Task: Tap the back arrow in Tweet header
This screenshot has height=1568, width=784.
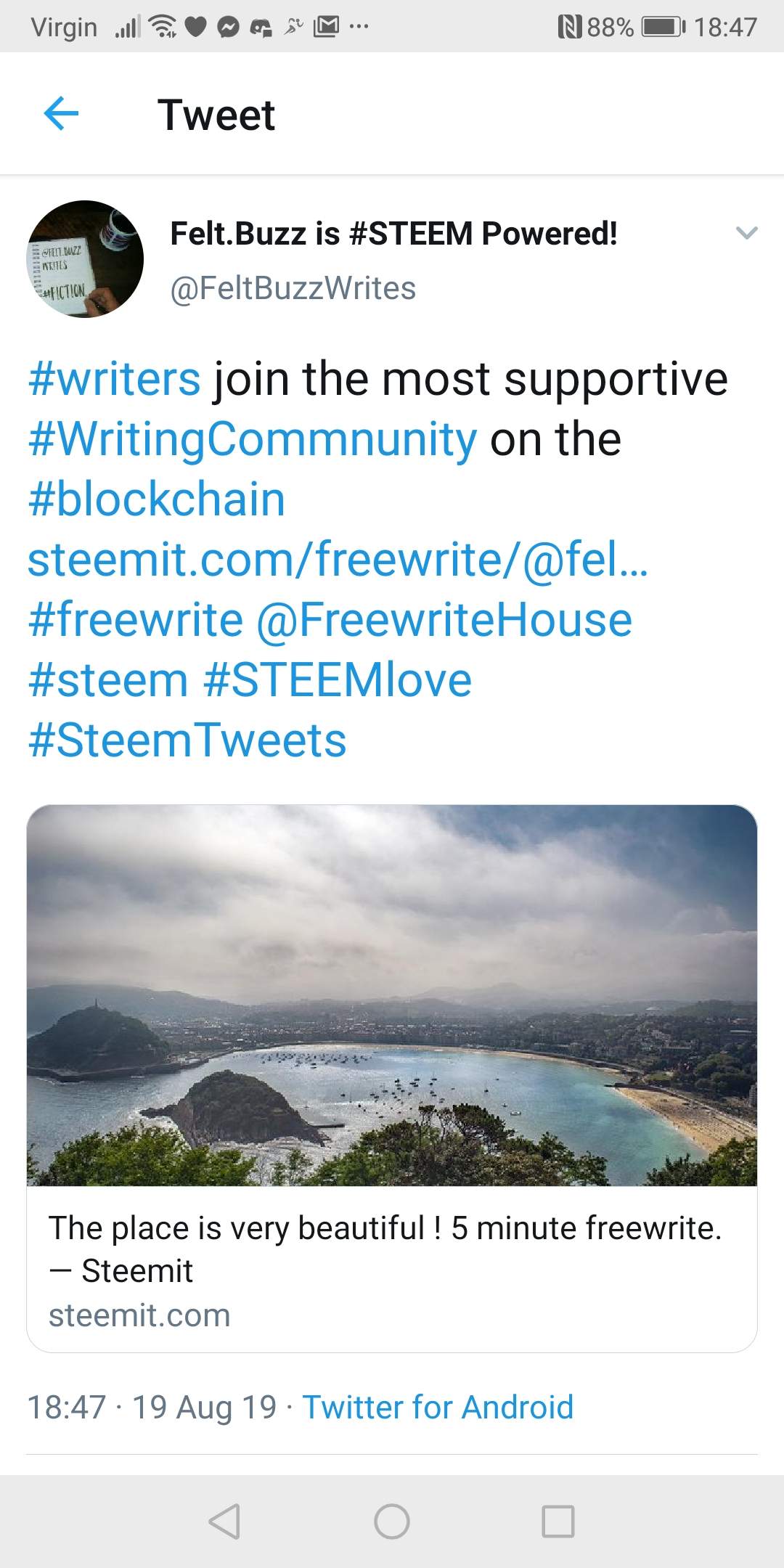Action: pos(61,114)
